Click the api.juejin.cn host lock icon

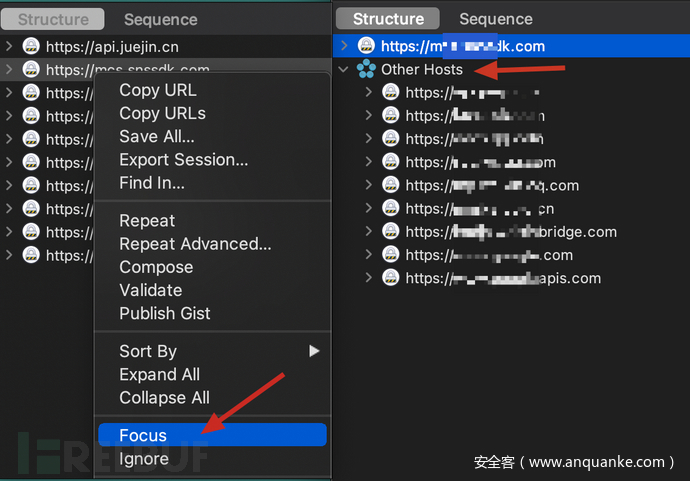click(31, 47)
